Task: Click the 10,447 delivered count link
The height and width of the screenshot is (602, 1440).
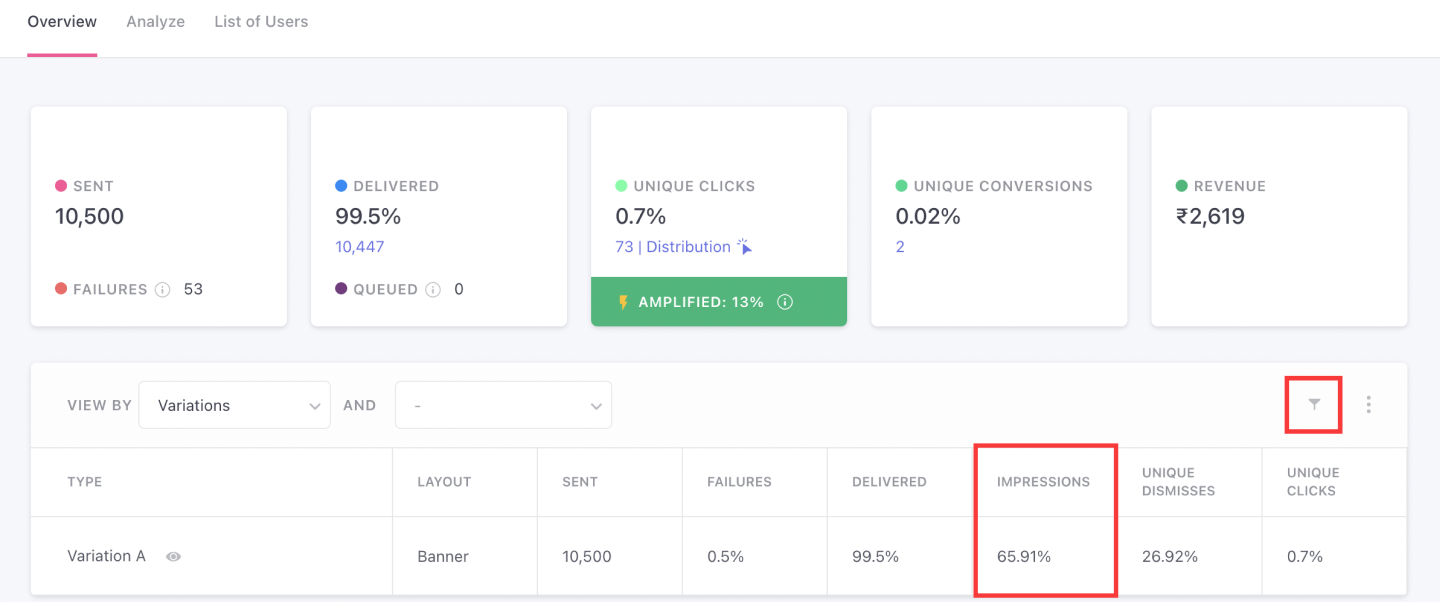Action: coord(359,247)
